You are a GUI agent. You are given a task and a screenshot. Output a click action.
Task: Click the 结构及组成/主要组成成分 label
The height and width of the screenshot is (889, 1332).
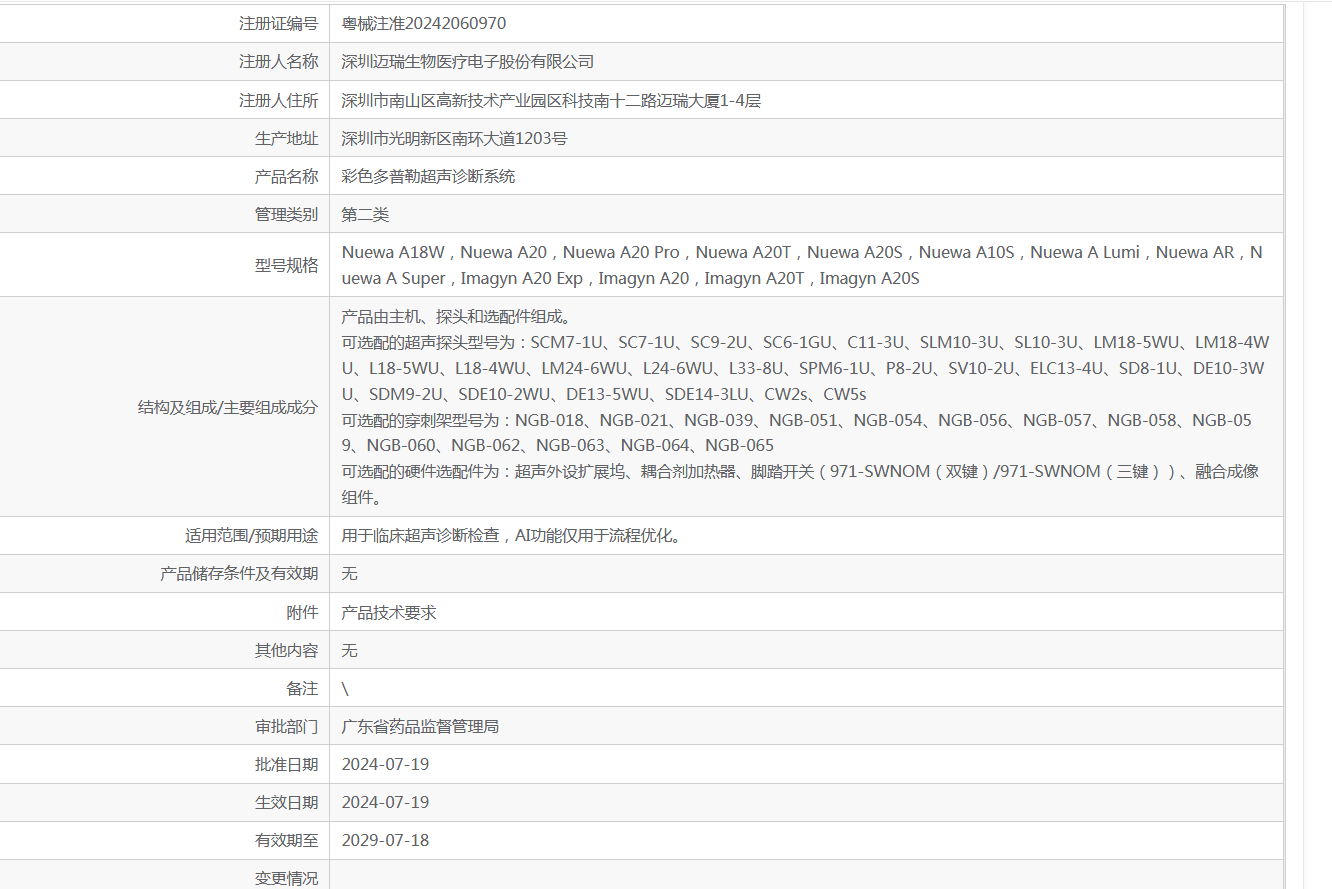tap(228, 407)
